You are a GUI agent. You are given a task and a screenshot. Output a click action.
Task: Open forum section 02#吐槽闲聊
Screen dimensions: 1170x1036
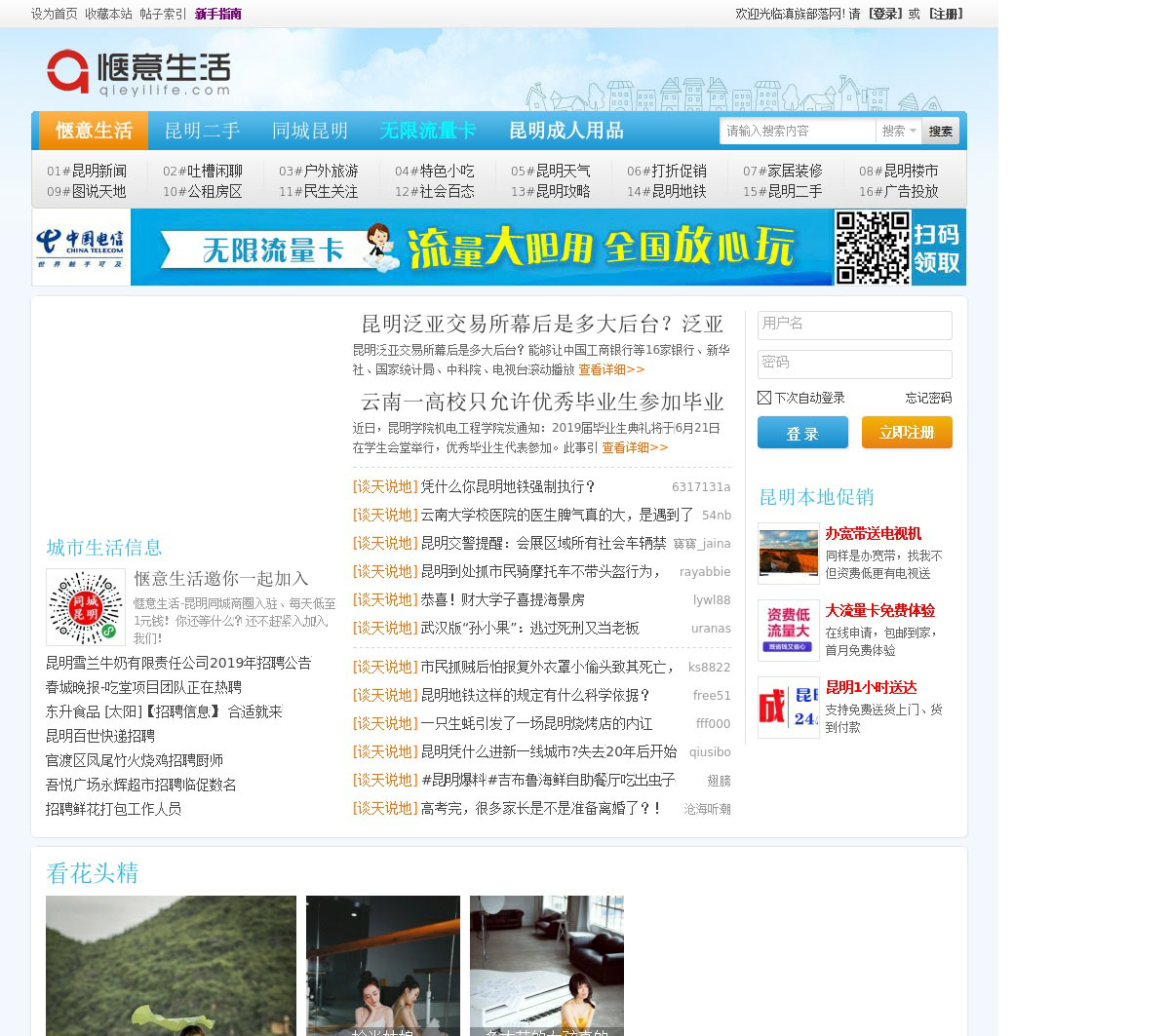[x=203, y=171]
